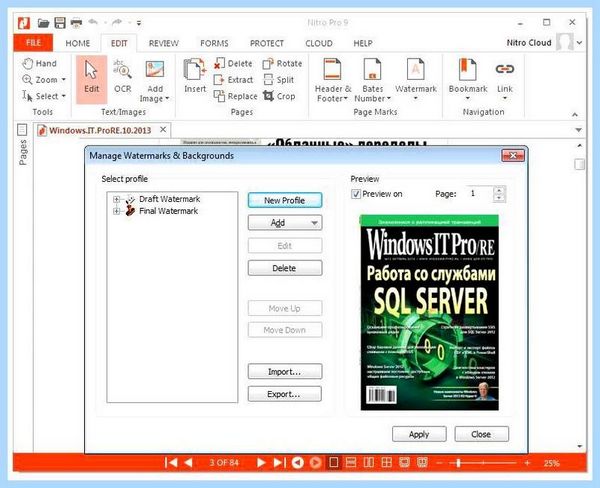Increase the preview Page number stepper

[499, 189]
